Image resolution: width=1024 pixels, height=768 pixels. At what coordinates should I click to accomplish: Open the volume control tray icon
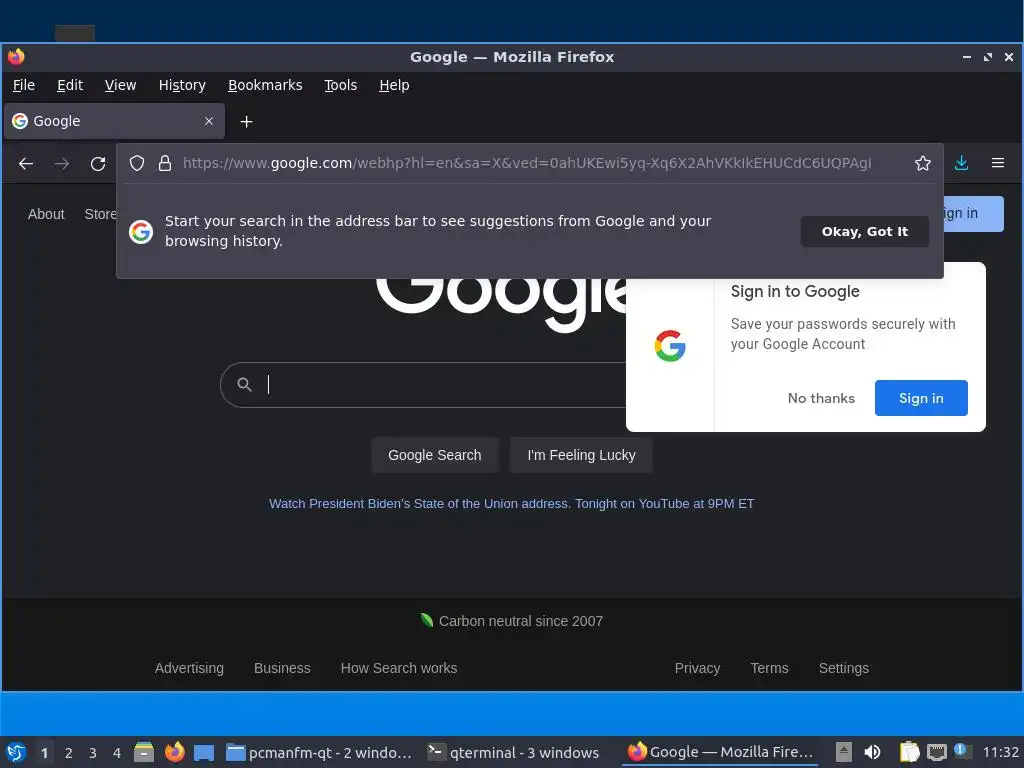tap(872, 752)
